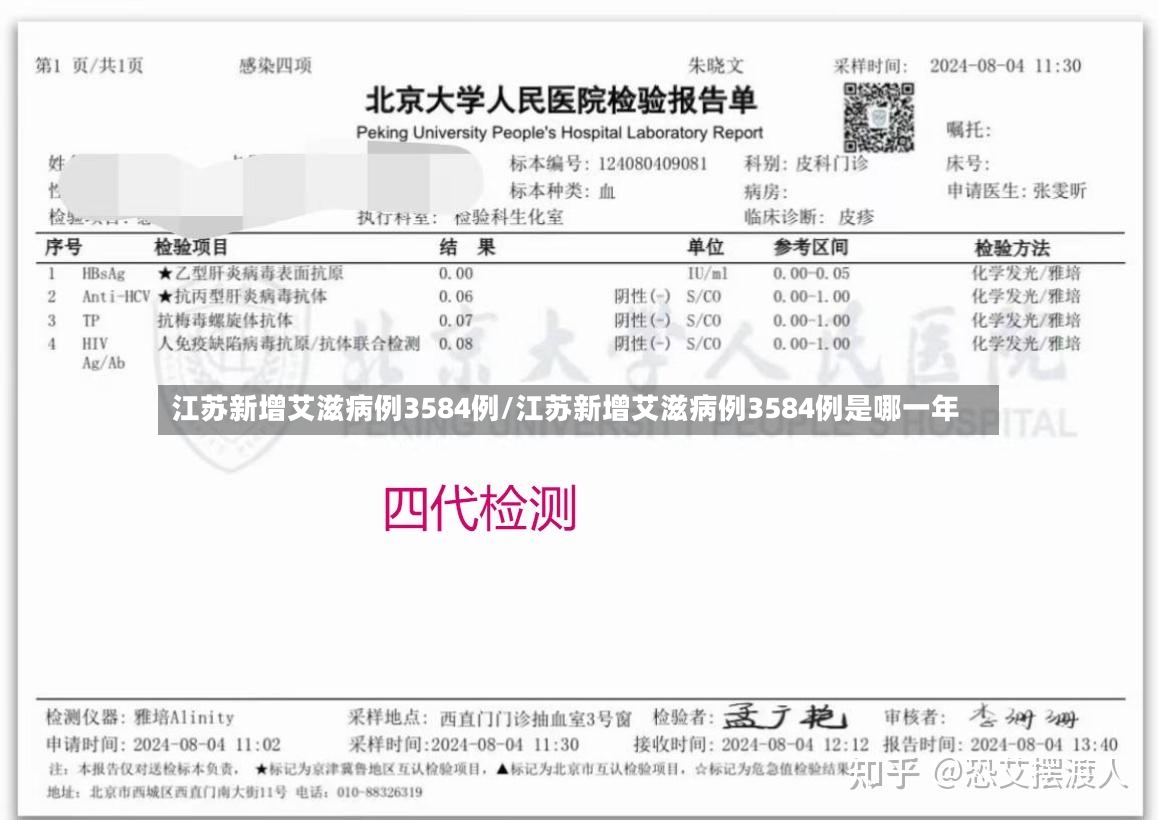
Task: Click the 检验项目 column header
Action: click(191, 247)
